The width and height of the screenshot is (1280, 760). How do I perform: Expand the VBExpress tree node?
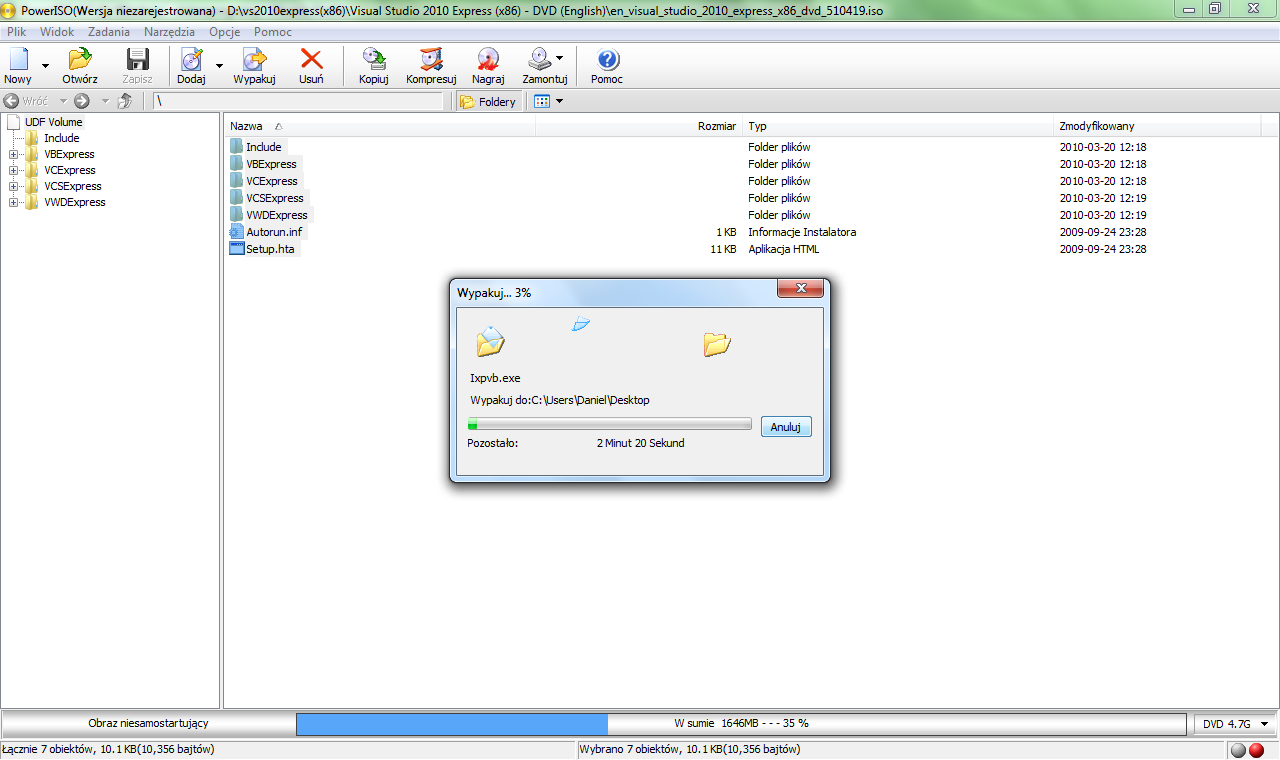[14, 155]
